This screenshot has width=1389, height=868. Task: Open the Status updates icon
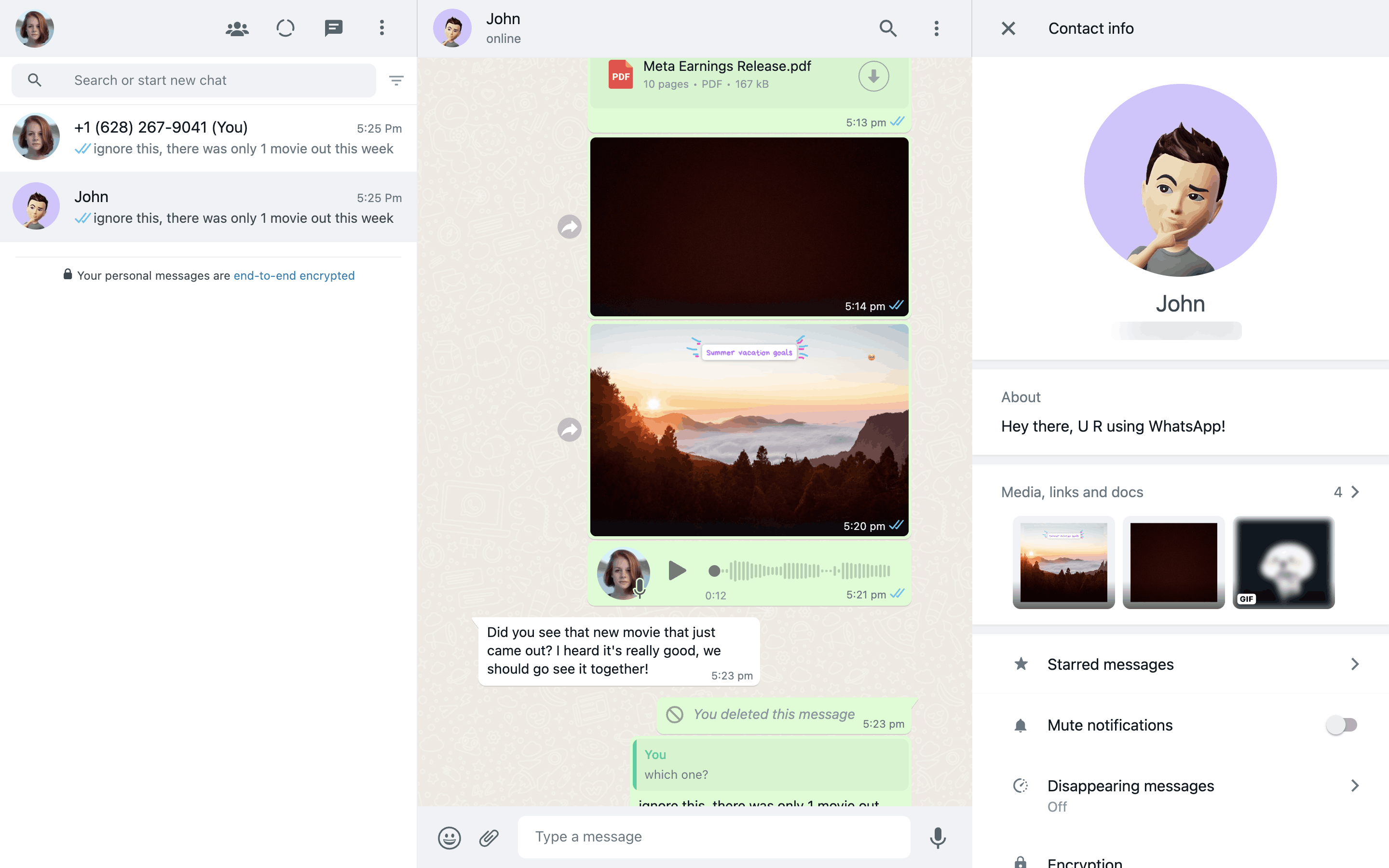pos(285,28)
